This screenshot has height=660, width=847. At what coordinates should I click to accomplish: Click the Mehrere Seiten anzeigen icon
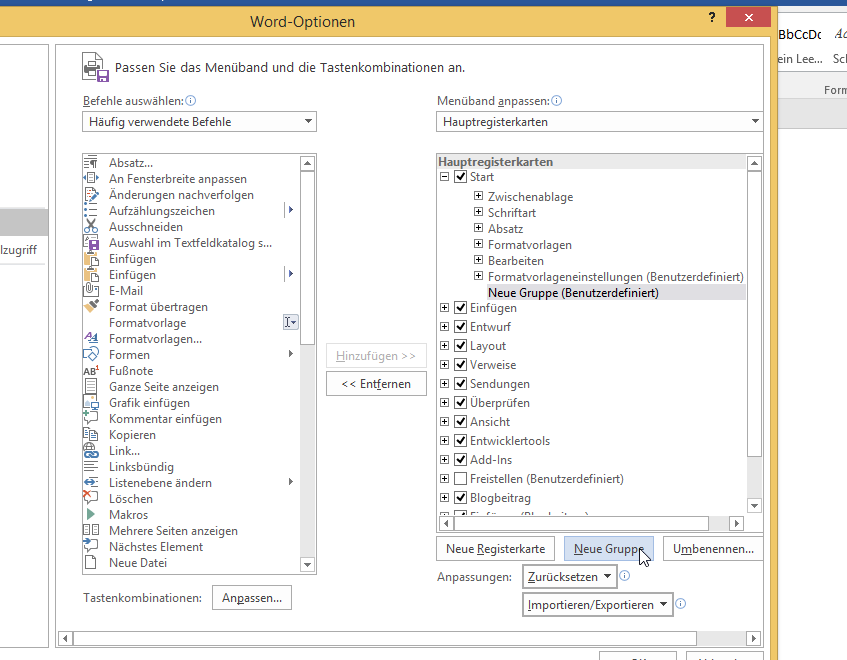click(x=91, y=530)
